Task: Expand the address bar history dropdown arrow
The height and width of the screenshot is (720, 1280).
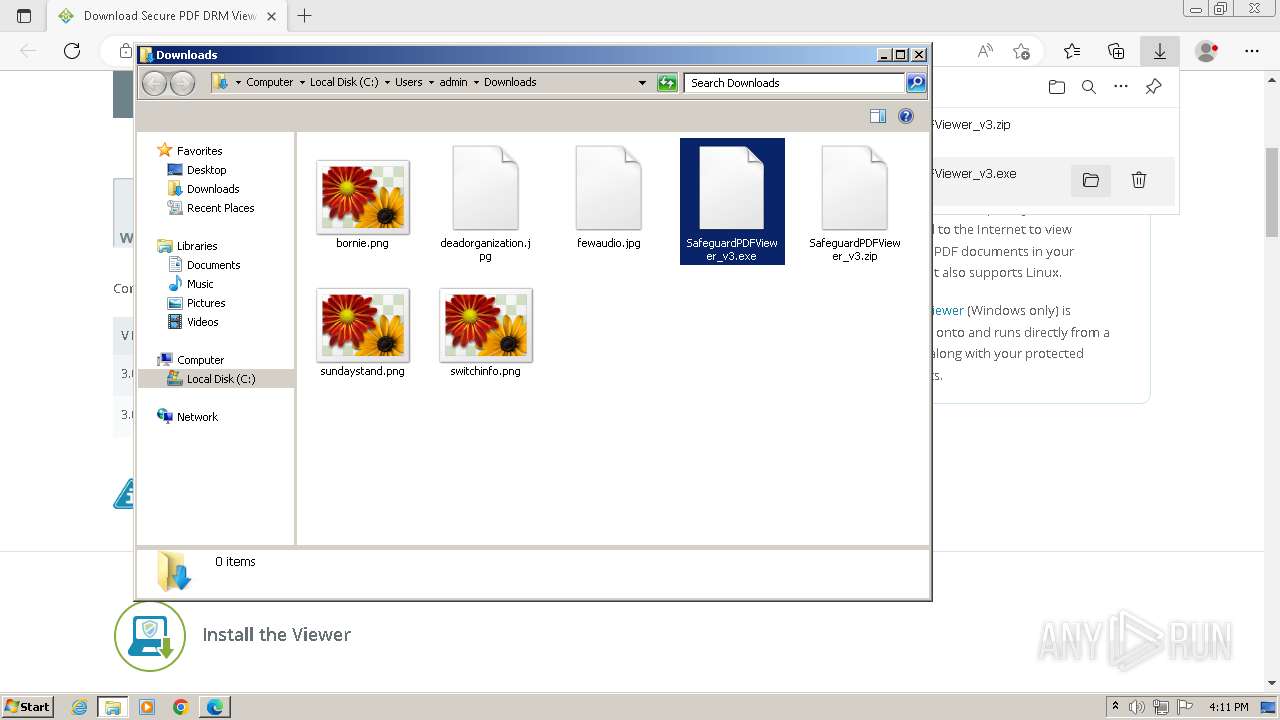Action: 642,83
